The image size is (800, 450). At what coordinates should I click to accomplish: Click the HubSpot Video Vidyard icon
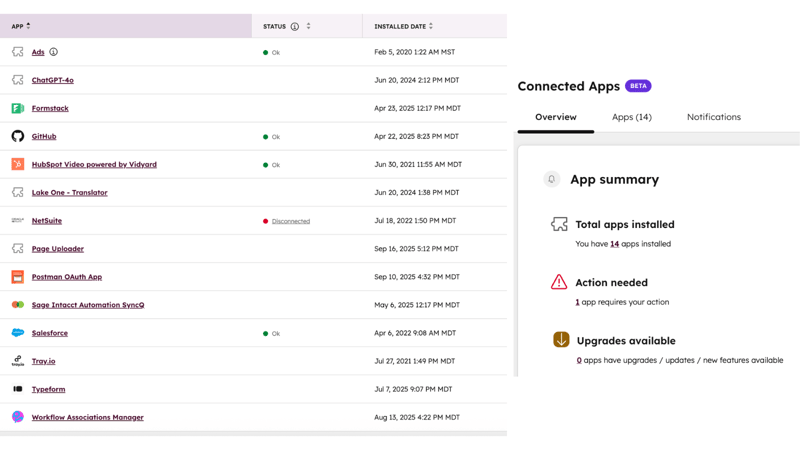click(x=18, y=164)
